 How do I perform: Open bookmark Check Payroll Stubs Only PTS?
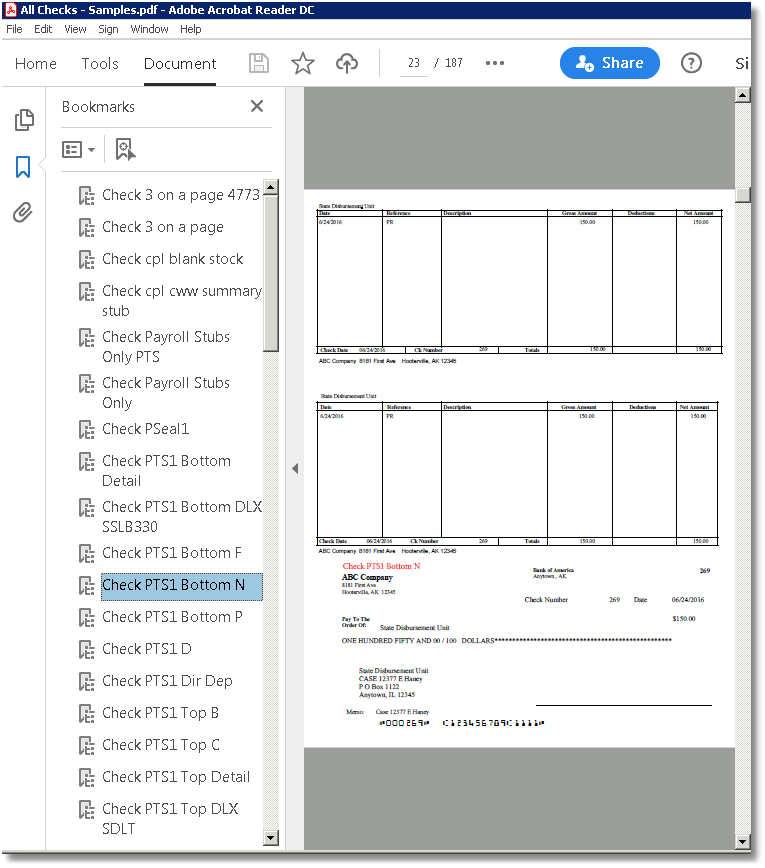pos(166,347)
